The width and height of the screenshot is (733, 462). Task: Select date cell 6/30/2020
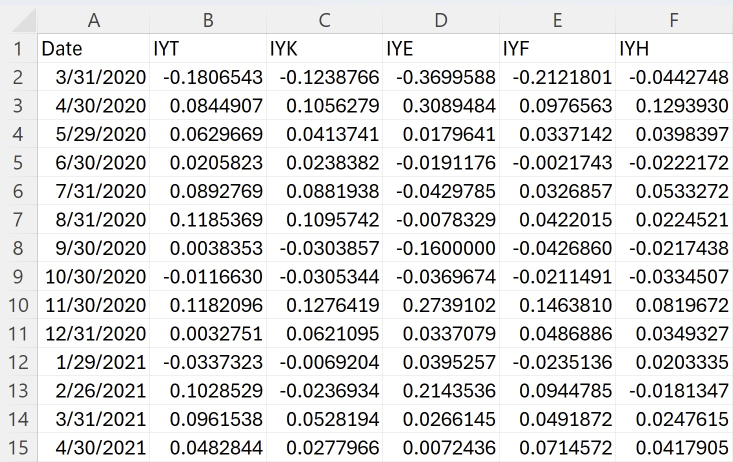(x=93, y=162)
